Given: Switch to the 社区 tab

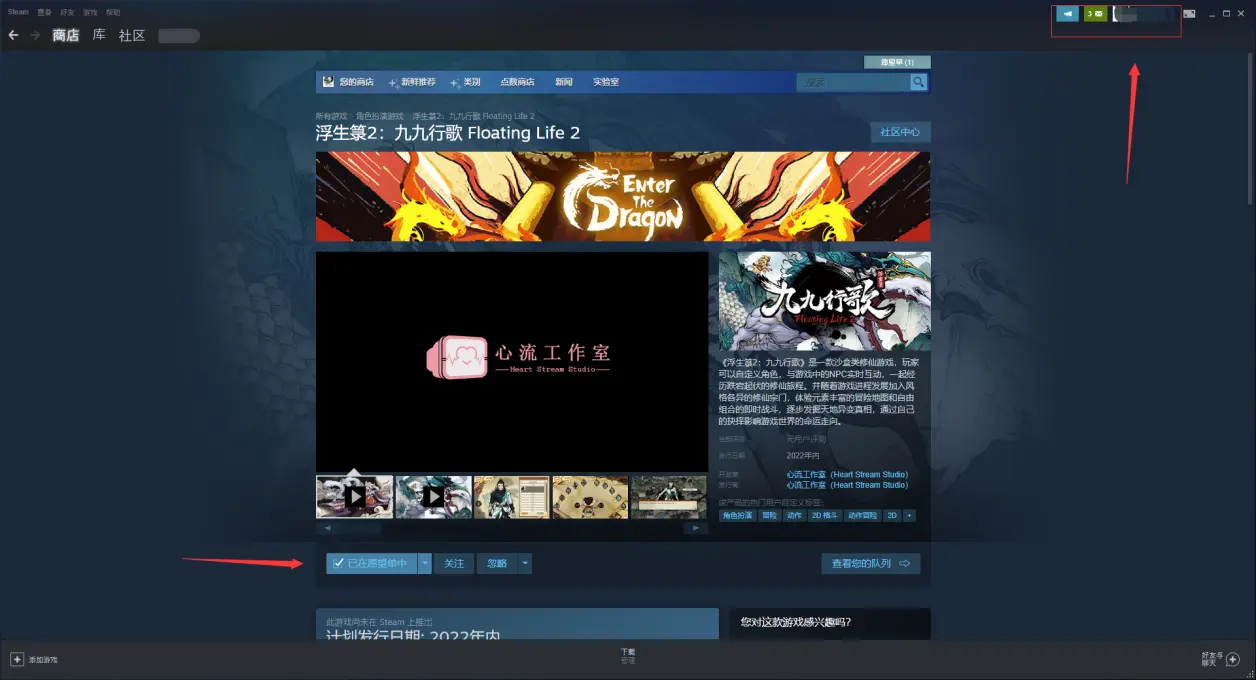Looking at the screenshot, I should pos(132,35).
